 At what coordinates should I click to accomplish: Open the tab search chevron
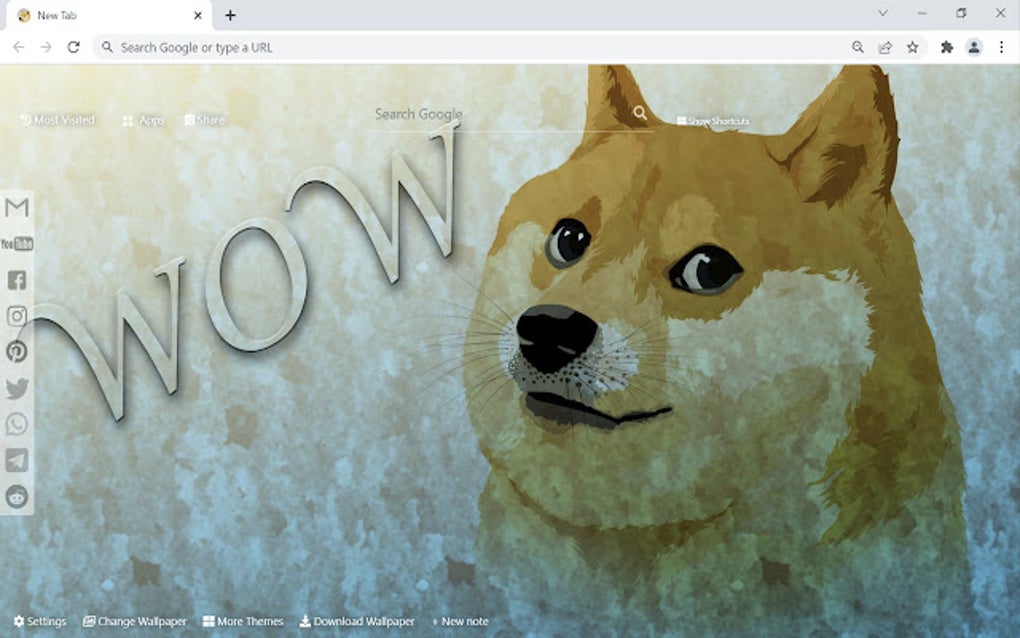click(x=882, y=14)
